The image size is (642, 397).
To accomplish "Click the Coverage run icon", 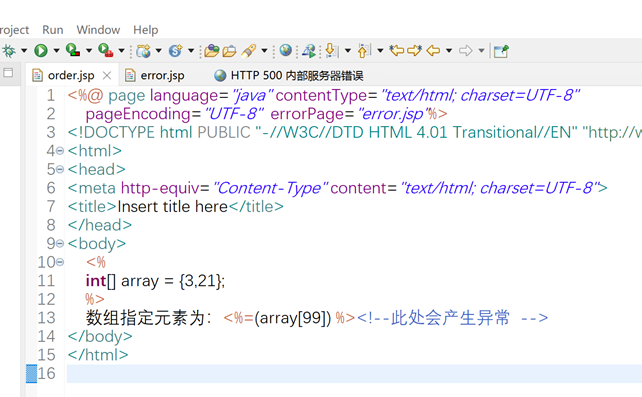I will [73, 50].
